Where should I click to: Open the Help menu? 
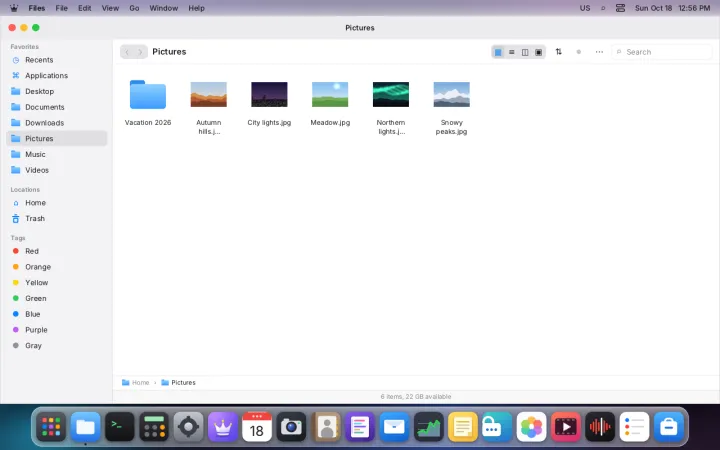pyautogui.click(x=197, y=8)
